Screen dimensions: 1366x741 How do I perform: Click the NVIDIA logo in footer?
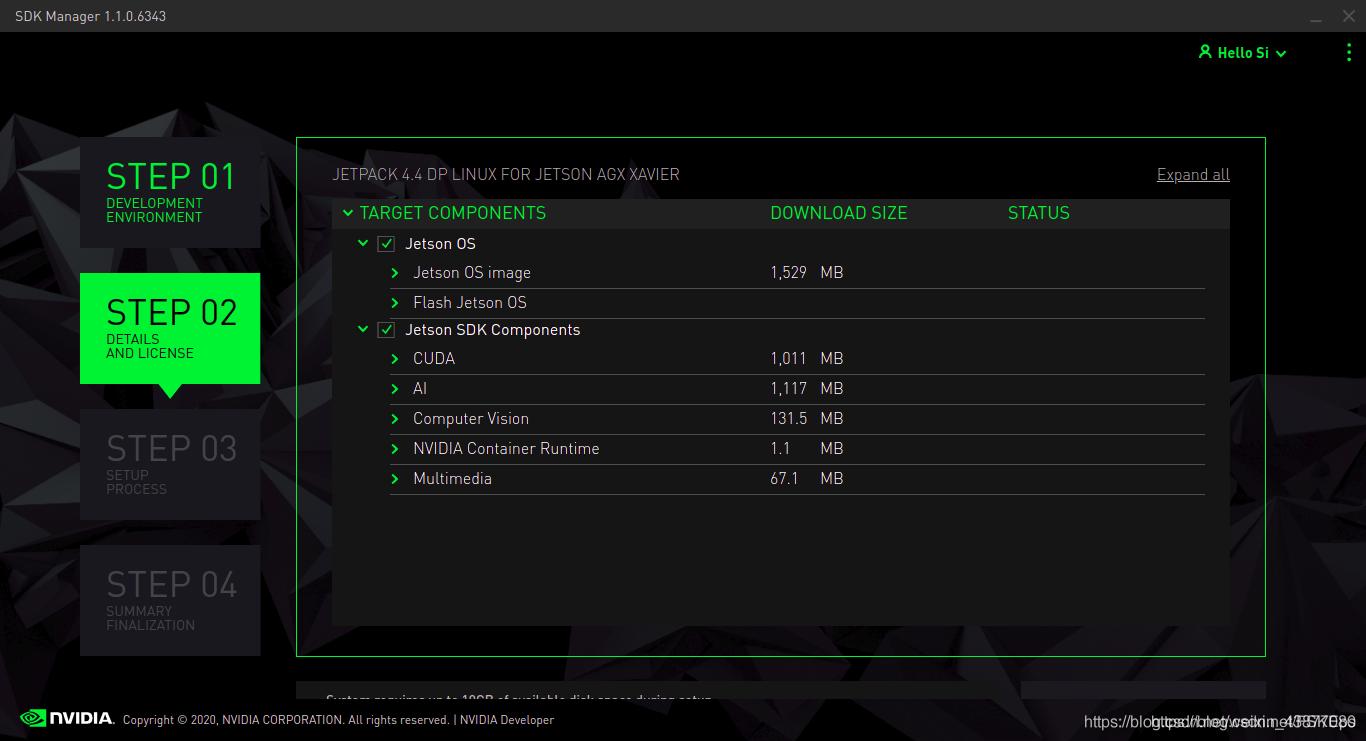67,718
